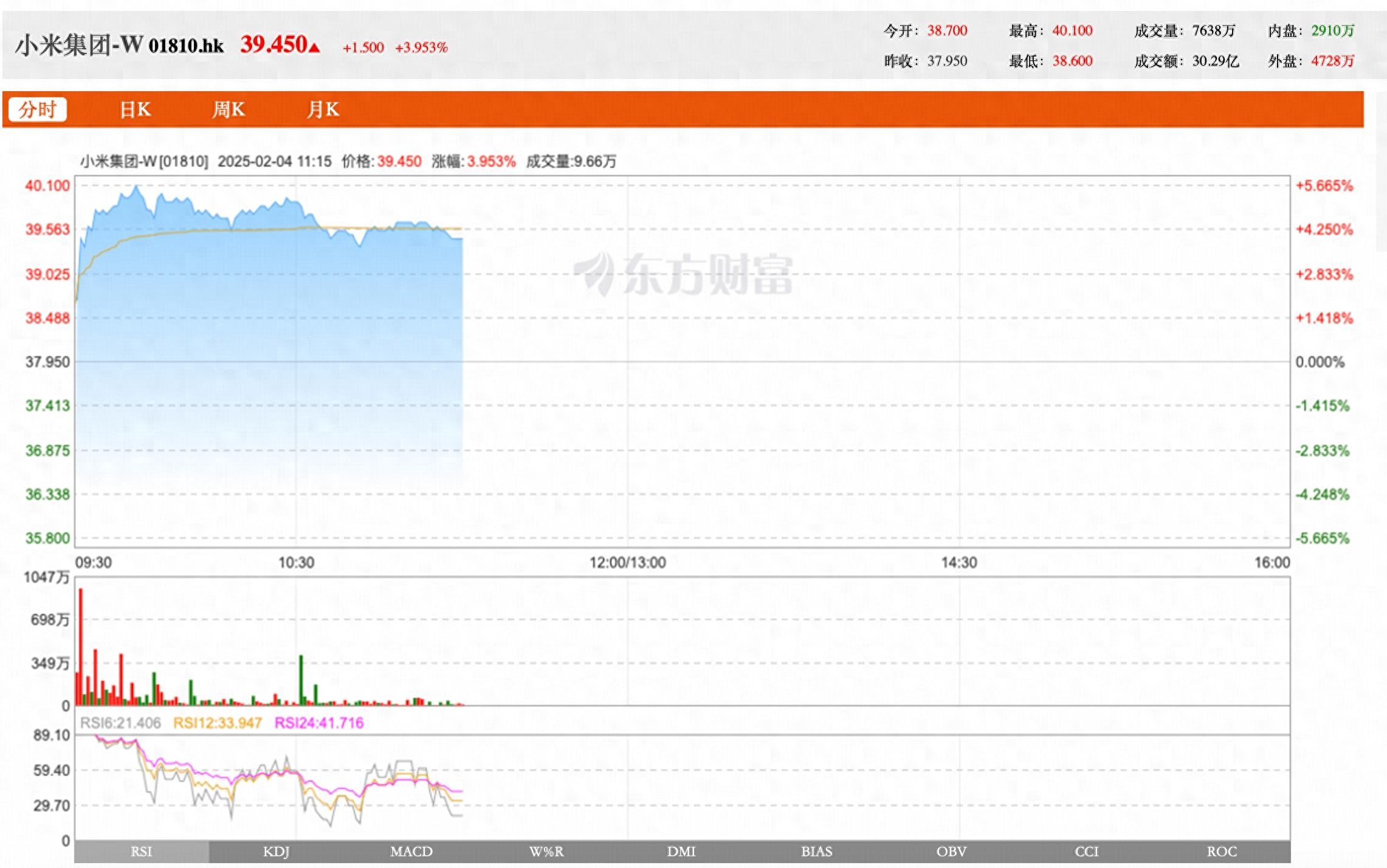Select the KDJ indicator tab

click(277, 852)
